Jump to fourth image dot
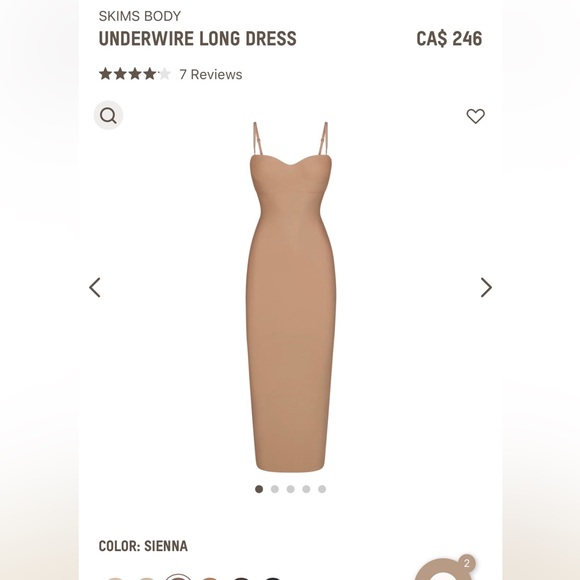This screenshot has height=580, width=580. click(306, 489)
